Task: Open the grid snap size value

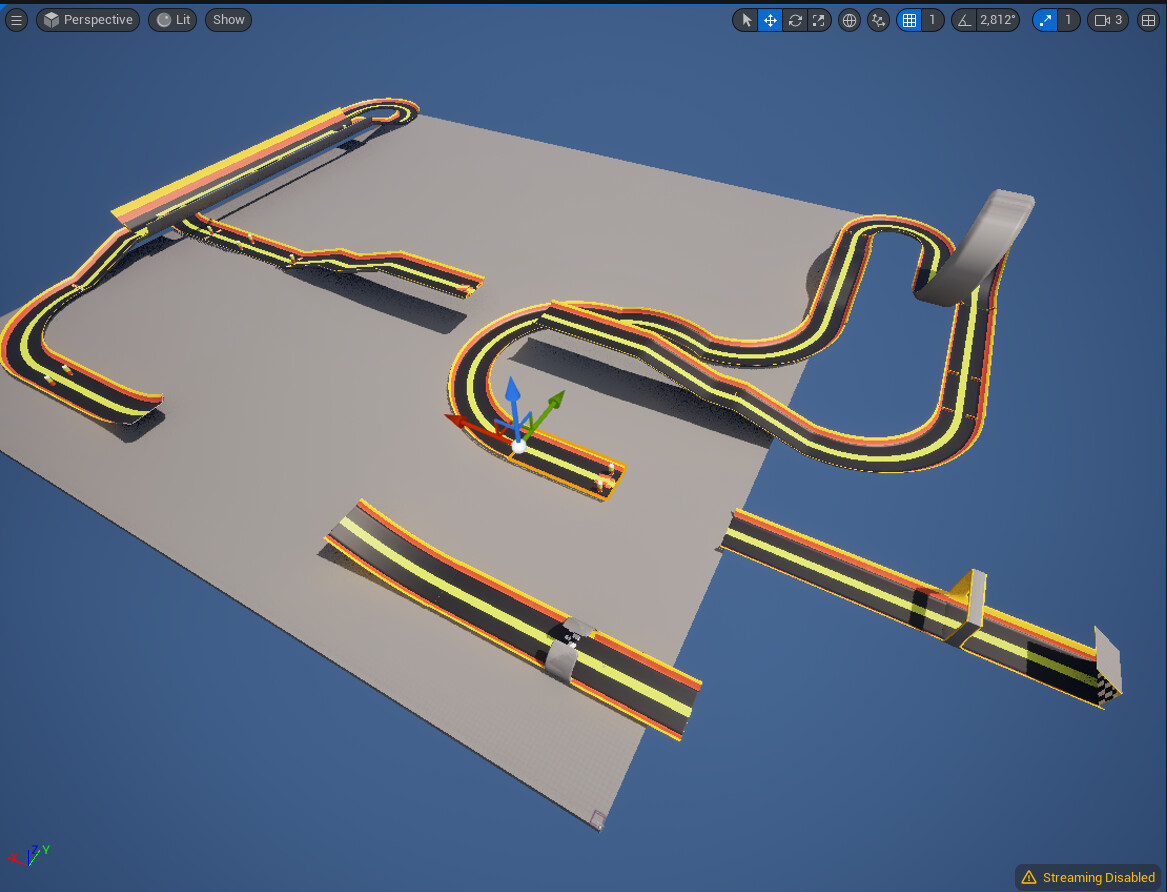Action: tap(932, 20)
